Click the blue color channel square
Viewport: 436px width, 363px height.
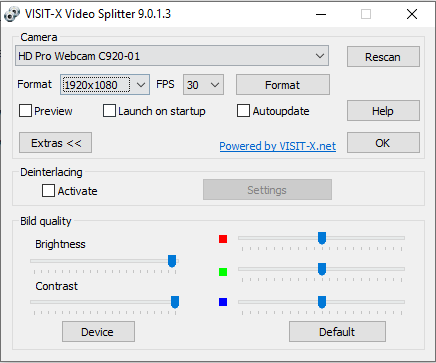(x=223, y=302)
